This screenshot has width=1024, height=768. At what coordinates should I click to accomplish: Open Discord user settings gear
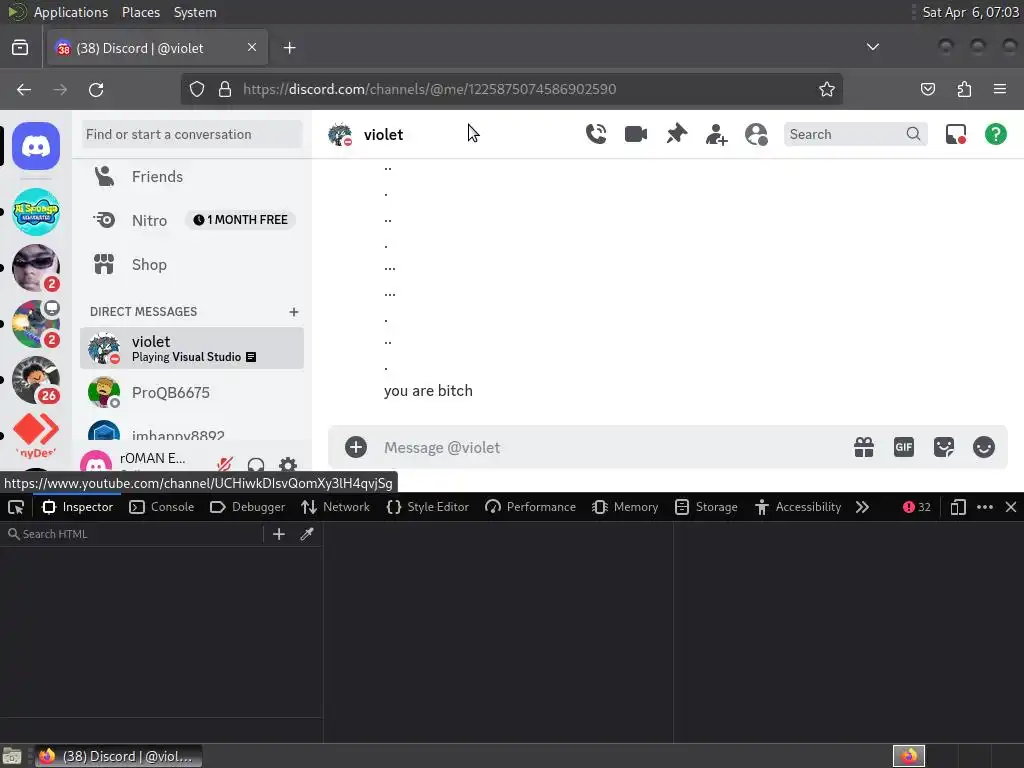[288, 464]
